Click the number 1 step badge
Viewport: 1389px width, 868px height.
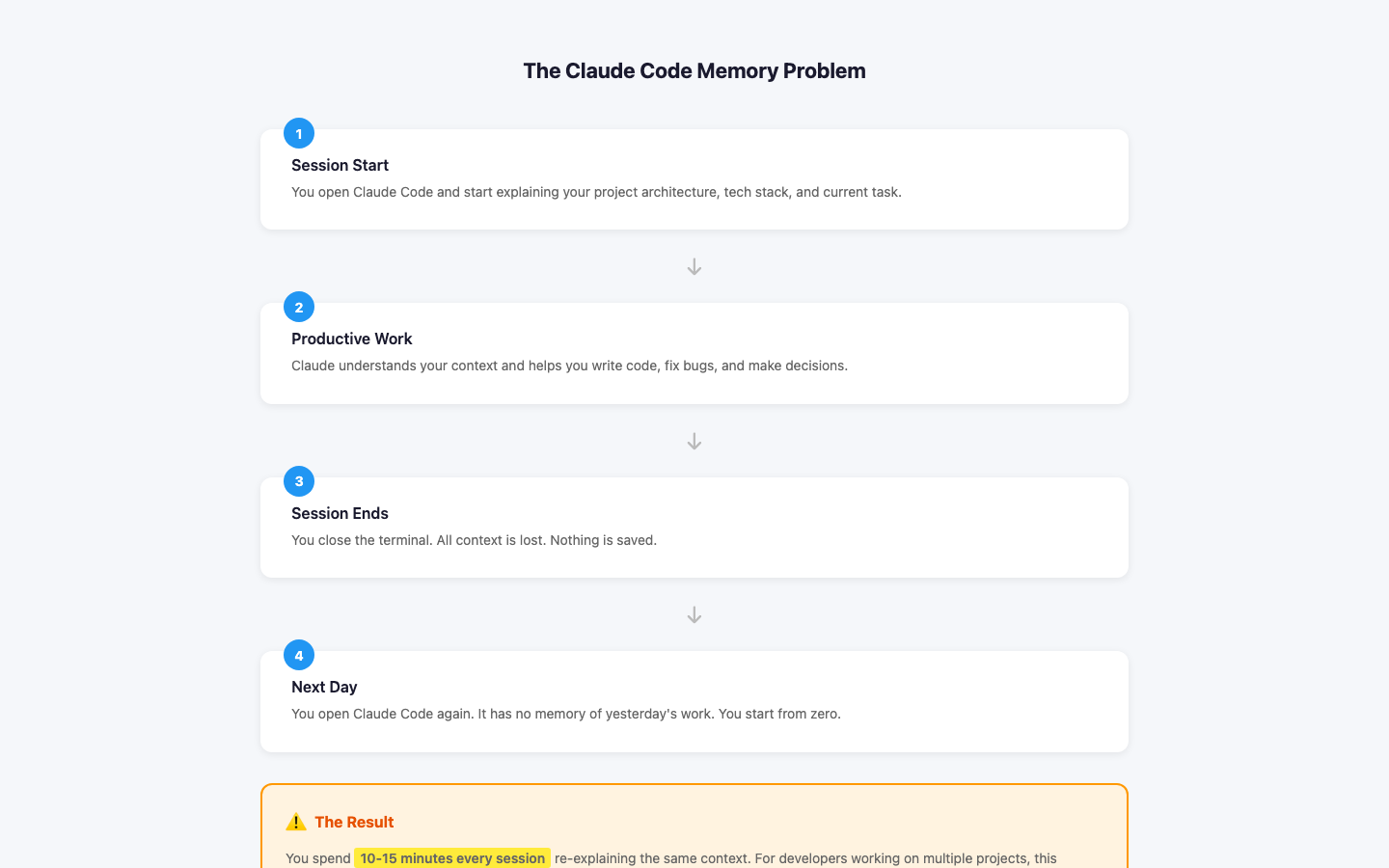299,133
